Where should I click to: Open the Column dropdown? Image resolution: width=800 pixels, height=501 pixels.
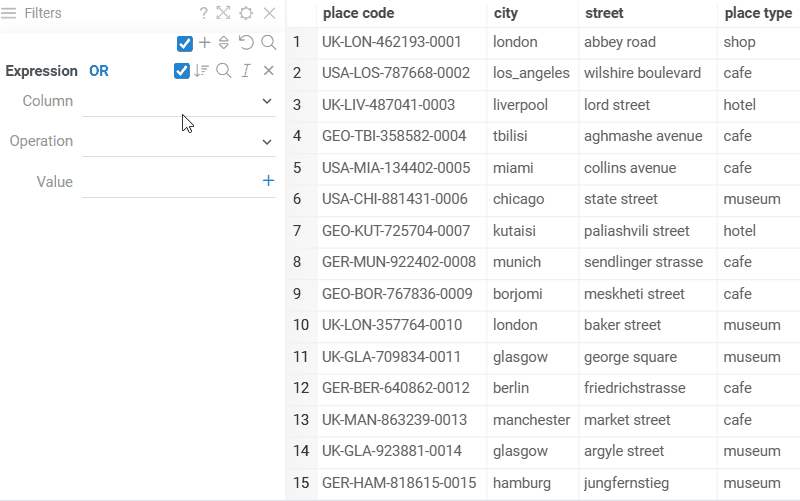[179, 101]
